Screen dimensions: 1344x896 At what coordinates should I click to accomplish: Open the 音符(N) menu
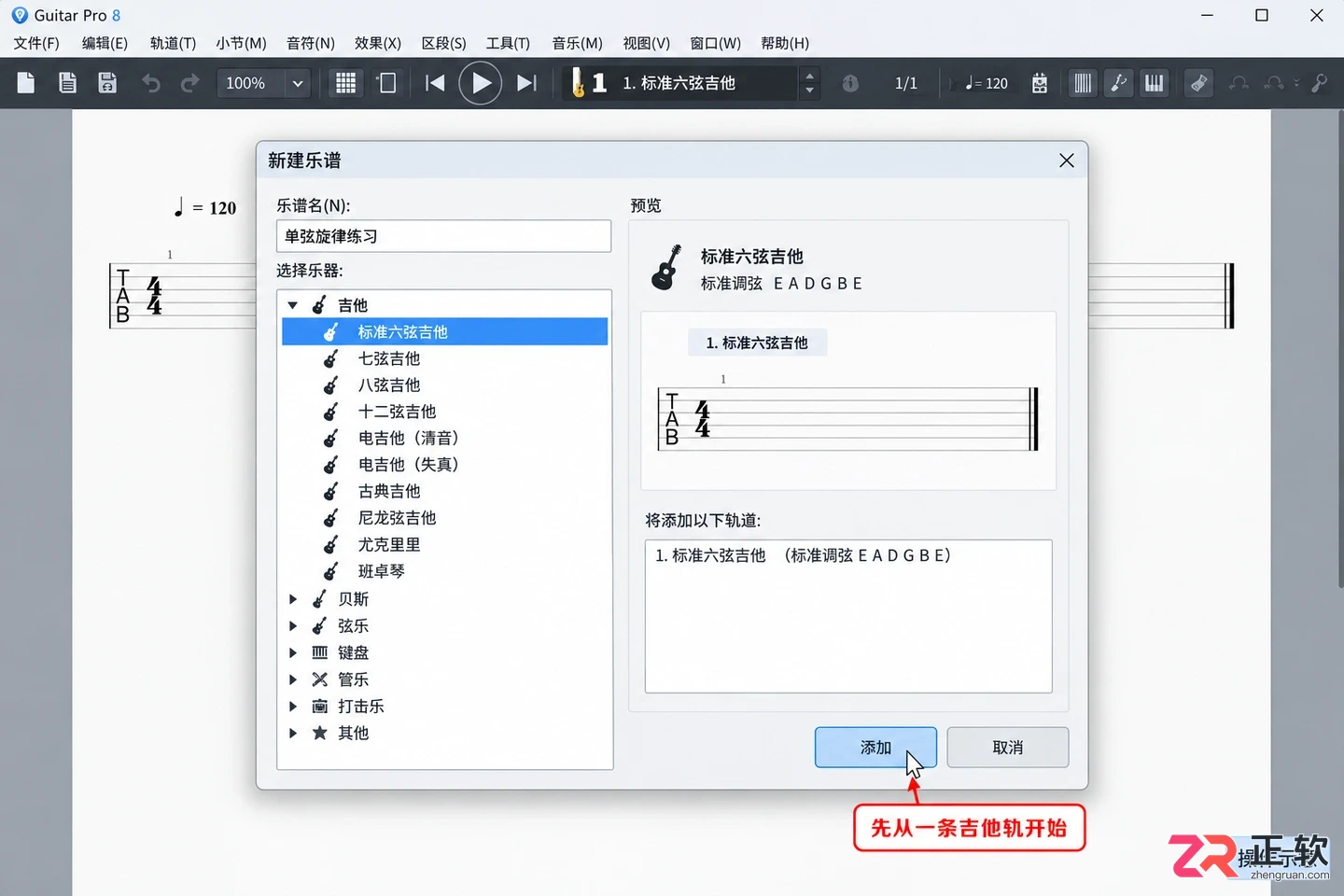(310, 43)
